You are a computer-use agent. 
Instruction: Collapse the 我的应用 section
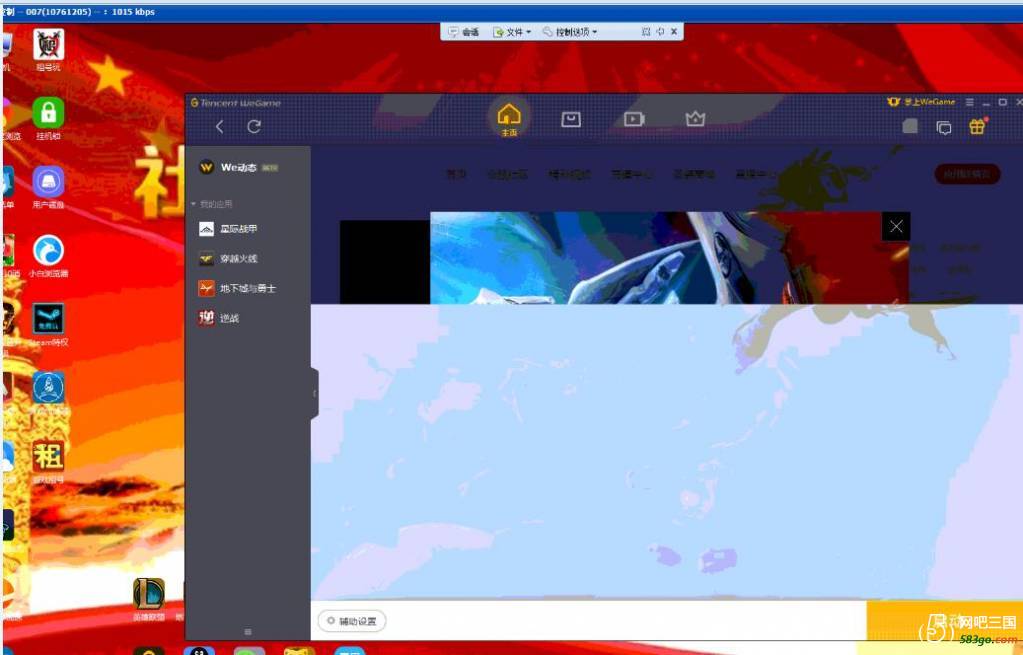[x=194, y=204]
